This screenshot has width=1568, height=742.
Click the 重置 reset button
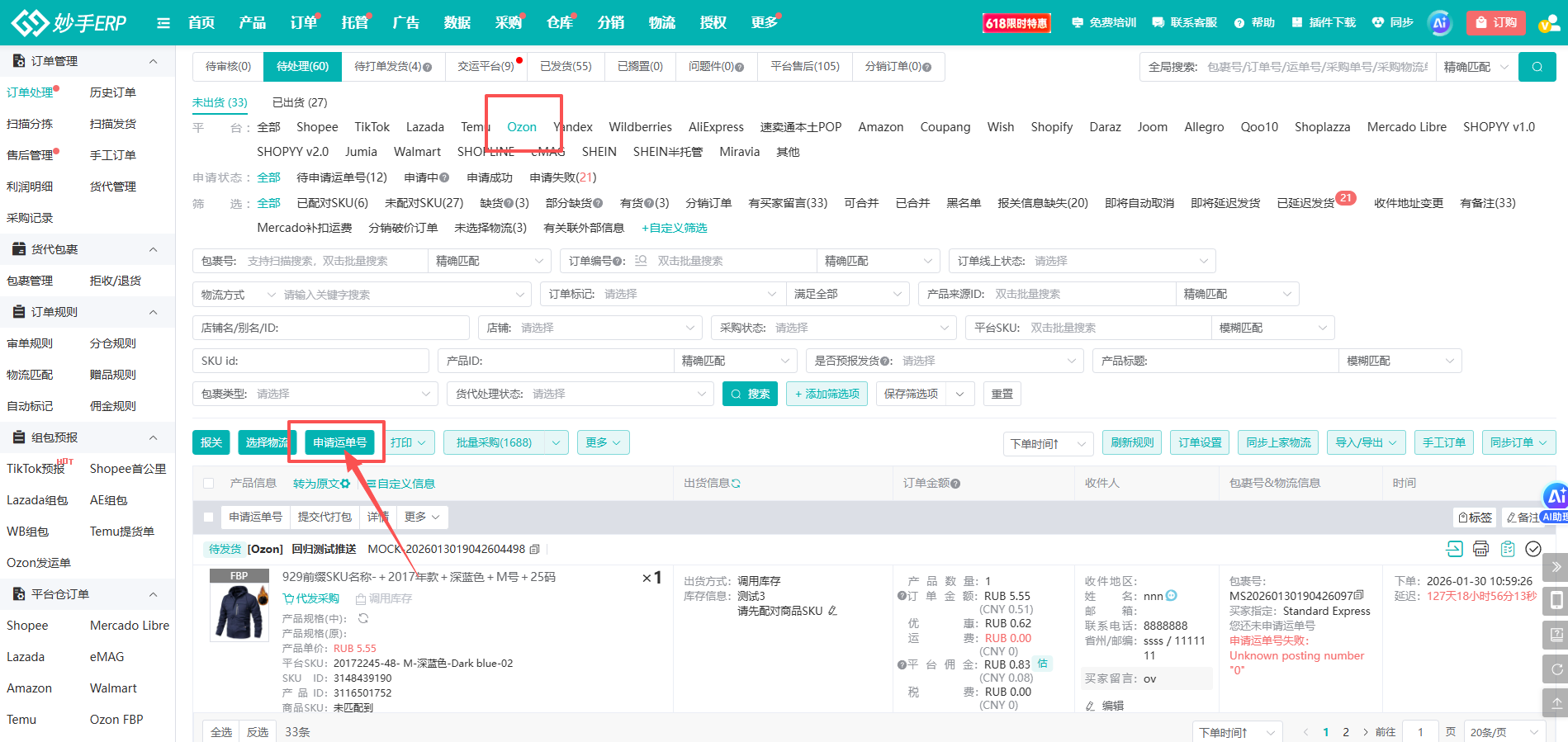tap(1002, 394)
